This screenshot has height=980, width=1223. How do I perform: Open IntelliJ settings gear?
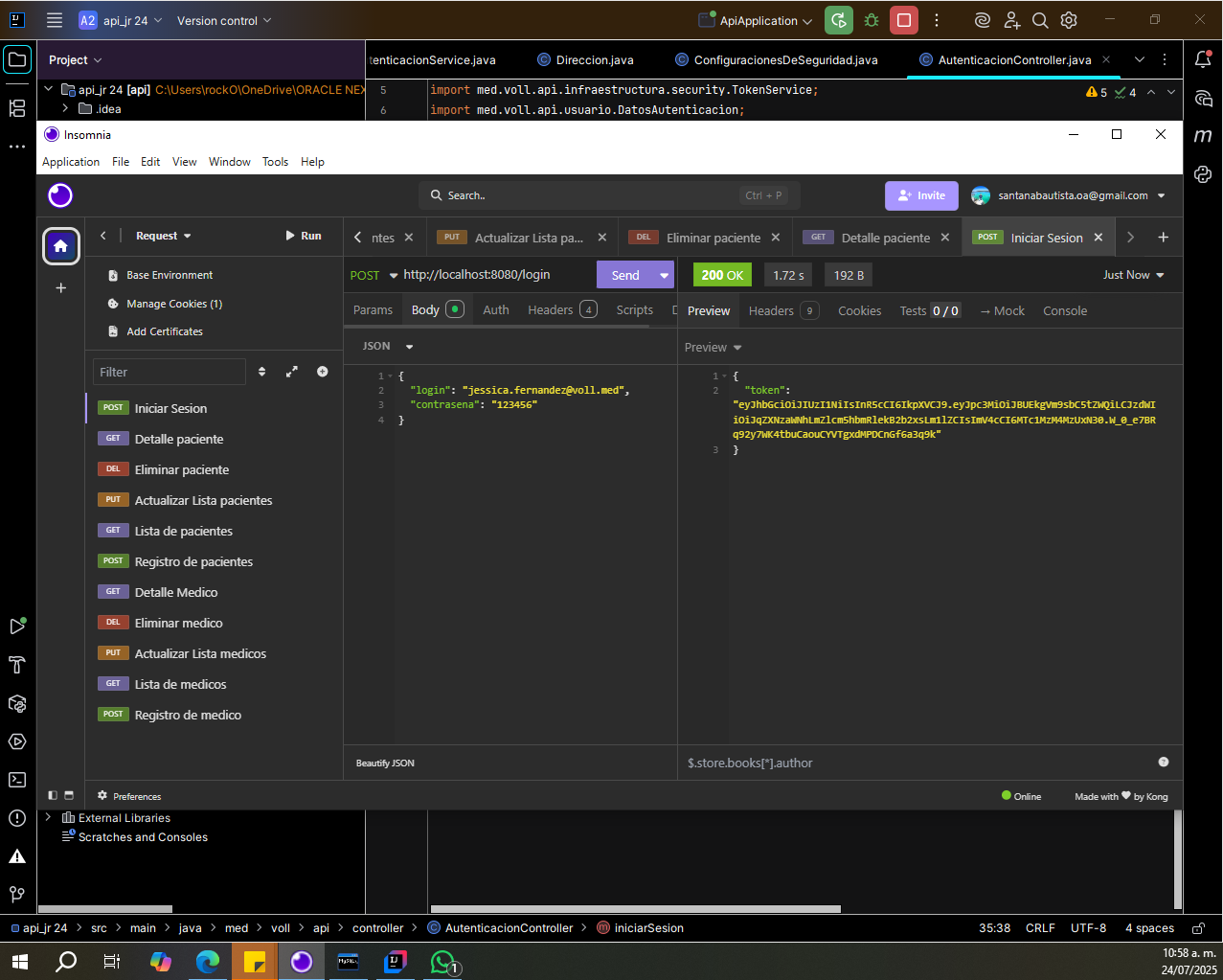pos(1069,20)
